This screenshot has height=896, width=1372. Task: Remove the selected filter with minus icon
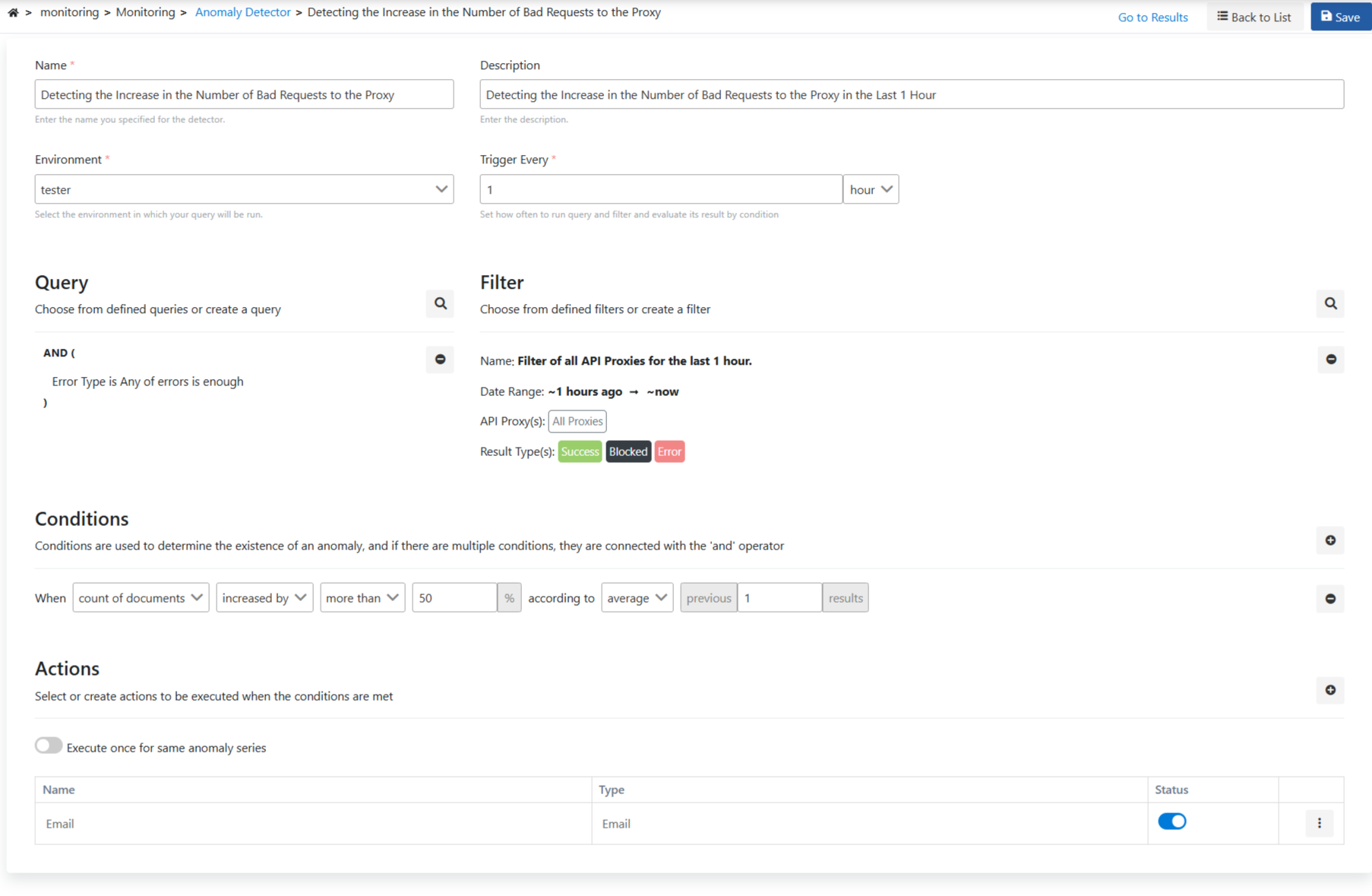point(1330,359)
